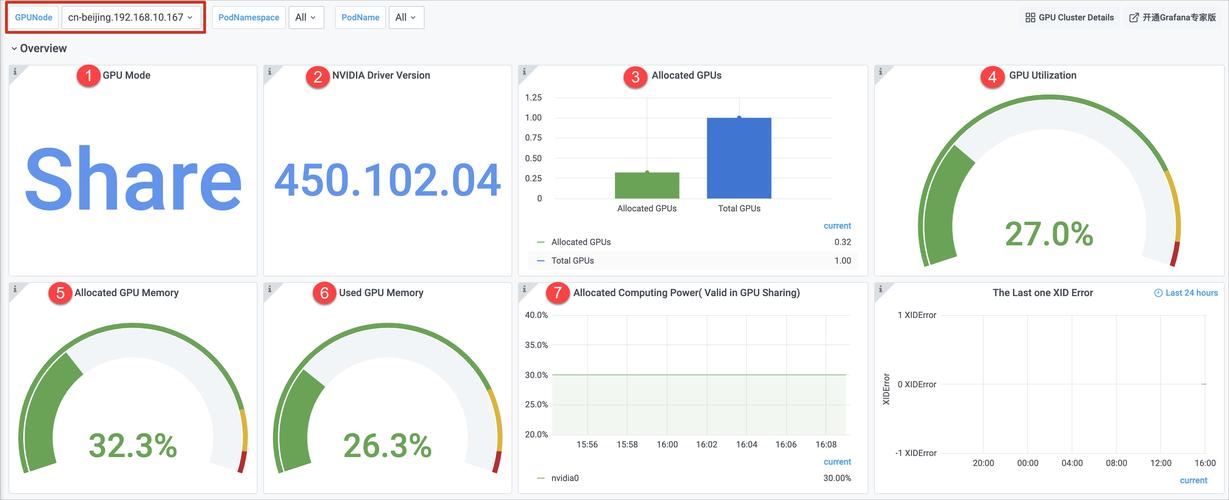Toggle Total GPUs series in the legend
Screen dimensions: 1229x500
pyautogui.click(x=573, y=260)
